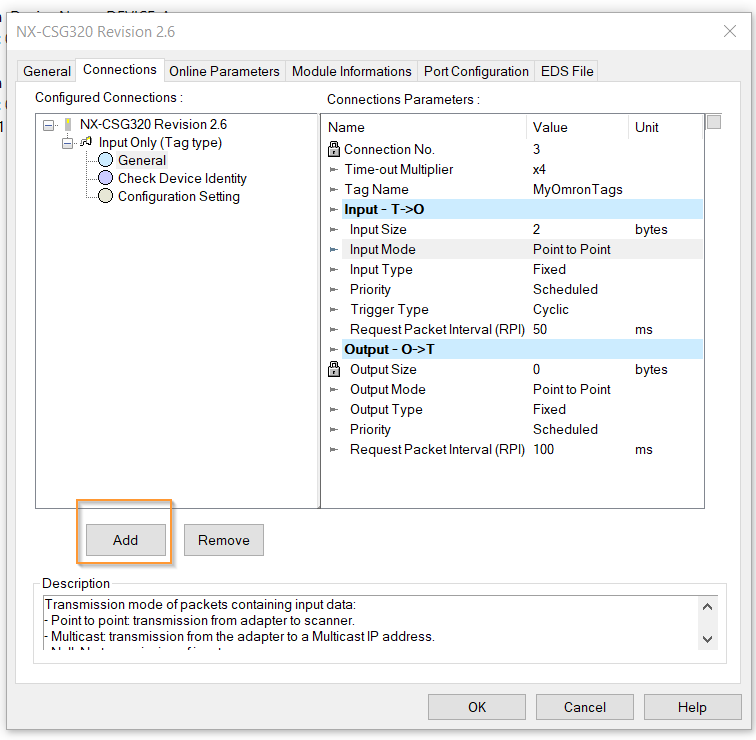The width and height of the screenshot is (756, 740).
Task: Open the Module Informations tab
Action: pyautogui.click(x=351, y=71)
